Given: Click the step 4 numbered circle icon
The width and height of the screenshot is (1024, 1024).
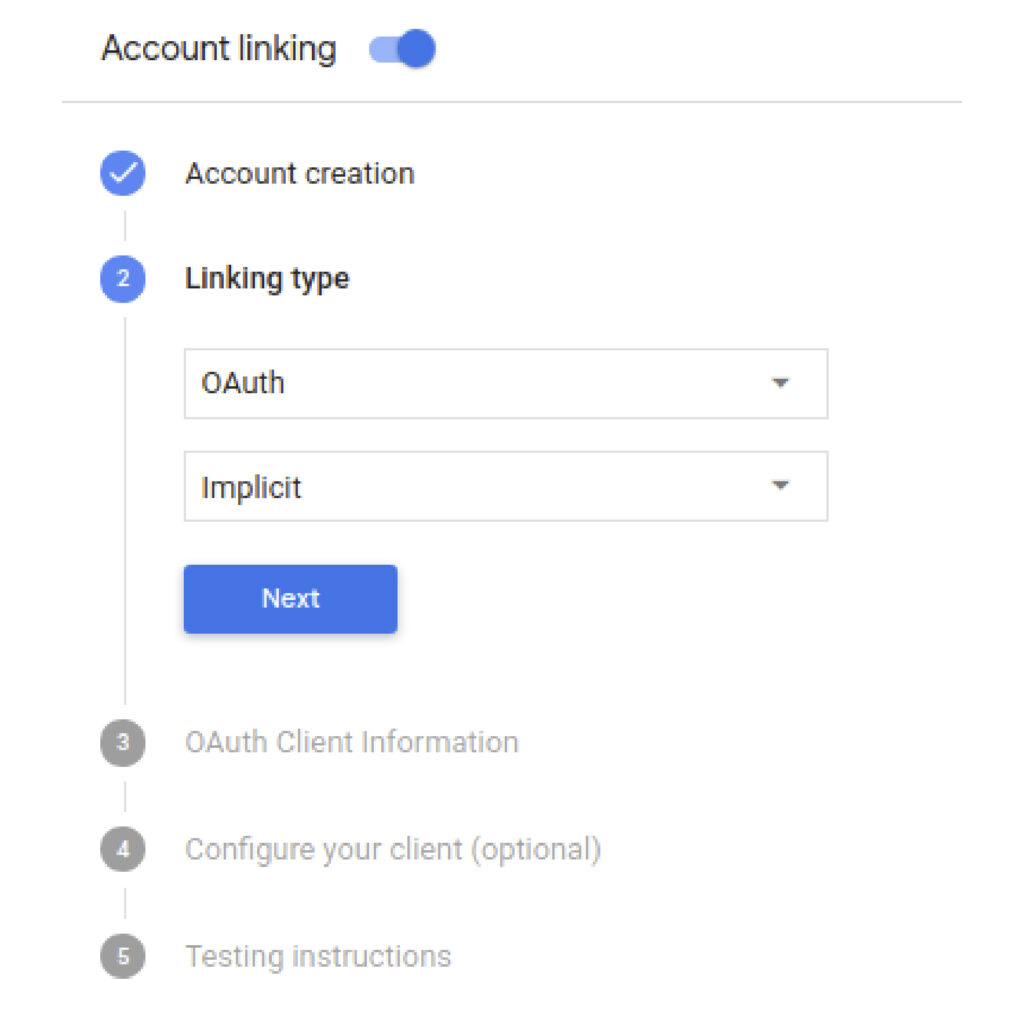Looking at the screenshot, I should [x=121, y=848].
